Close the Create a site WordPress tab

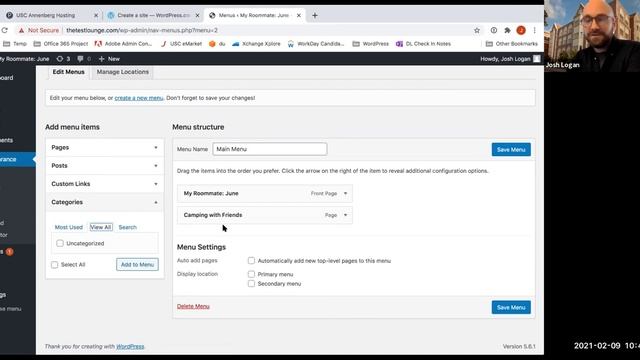pos(198,16)
